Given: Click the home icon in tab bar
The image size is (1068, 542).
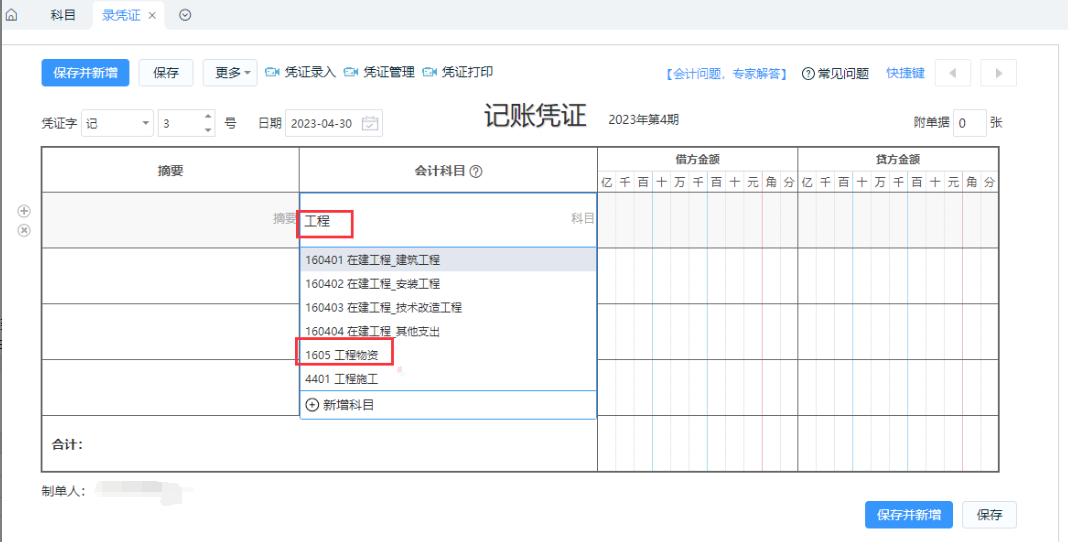Looking at the screenshot, I should click(11, 16).
